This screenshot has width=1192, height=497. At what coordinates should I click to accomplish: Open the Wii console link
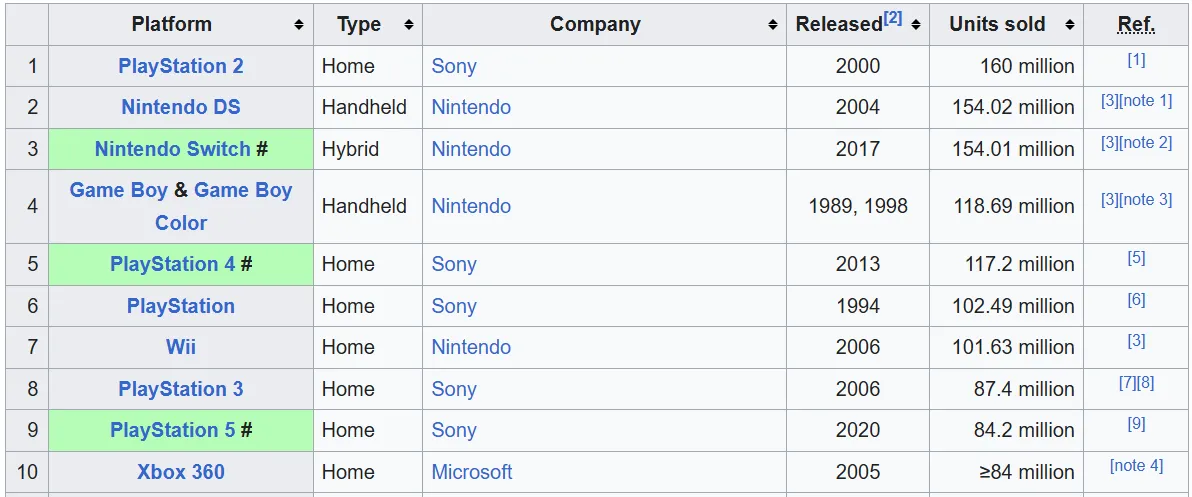click(181, 347)
